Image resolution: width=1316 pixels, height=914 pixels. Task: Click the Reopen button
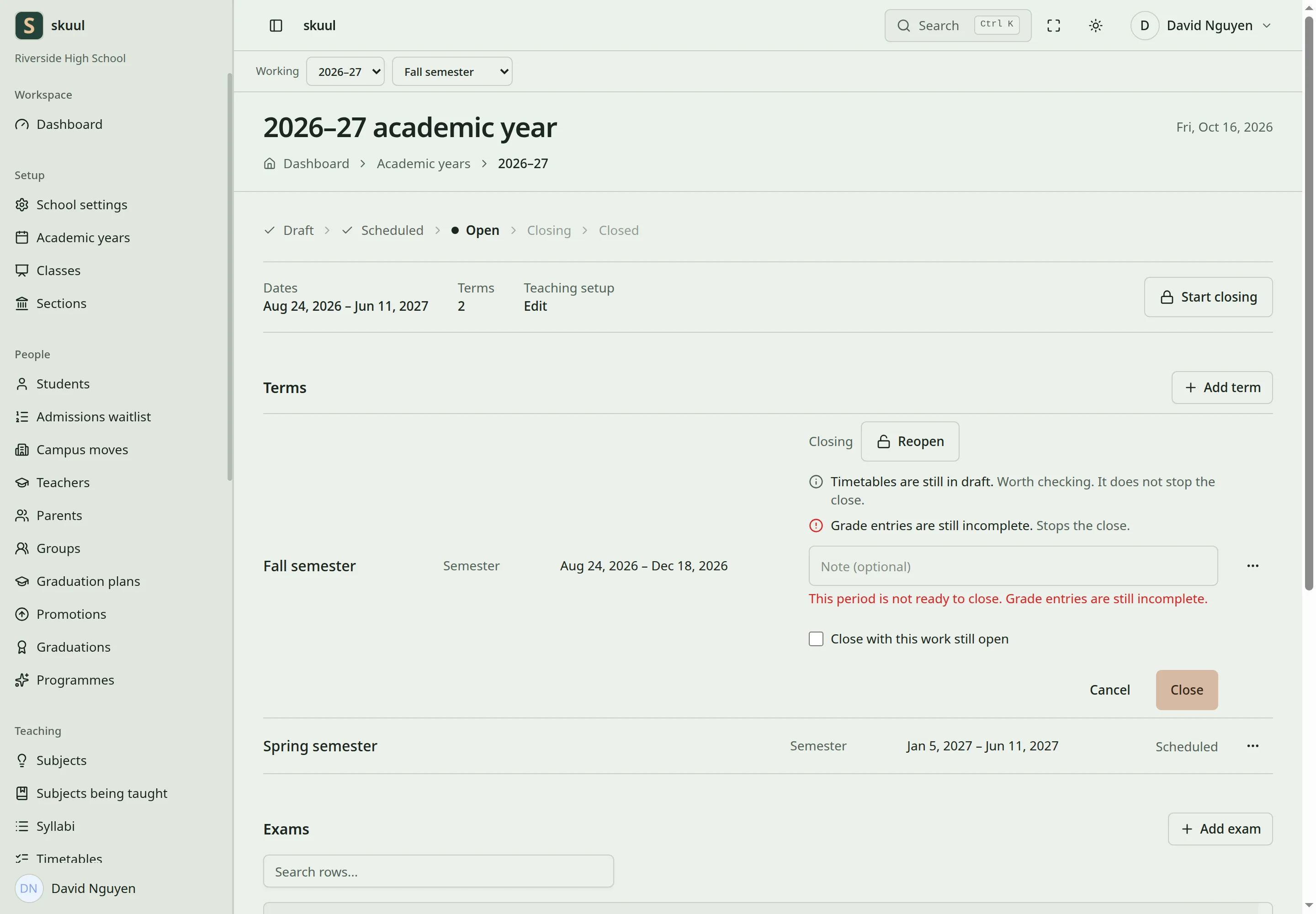point(909,441)
